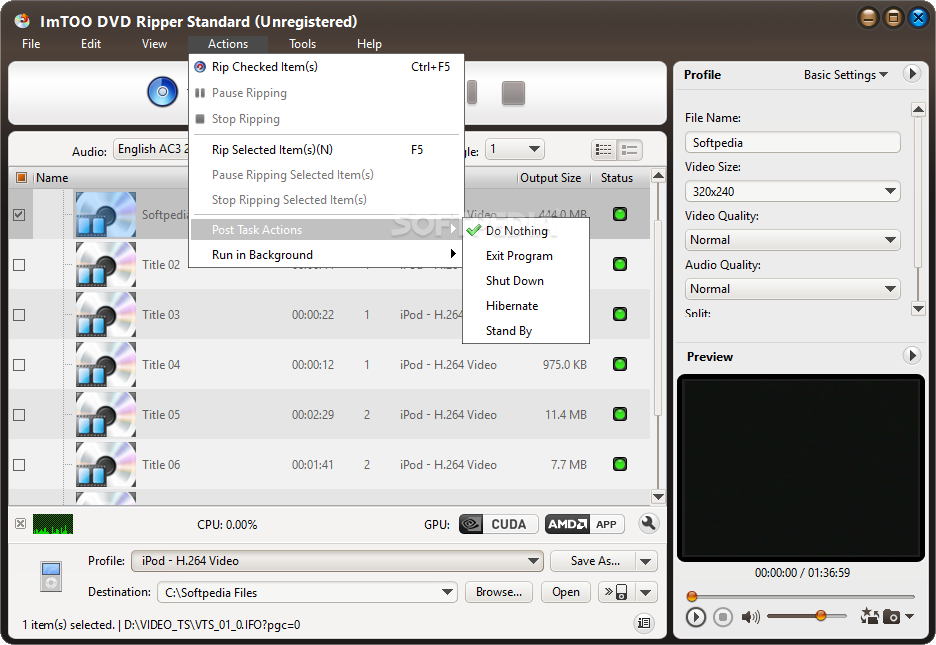The height and width of the screenshot is (645, 936).
Task: Open the snapshot options dropdown arrow
Action: click(x=910, y=616)
